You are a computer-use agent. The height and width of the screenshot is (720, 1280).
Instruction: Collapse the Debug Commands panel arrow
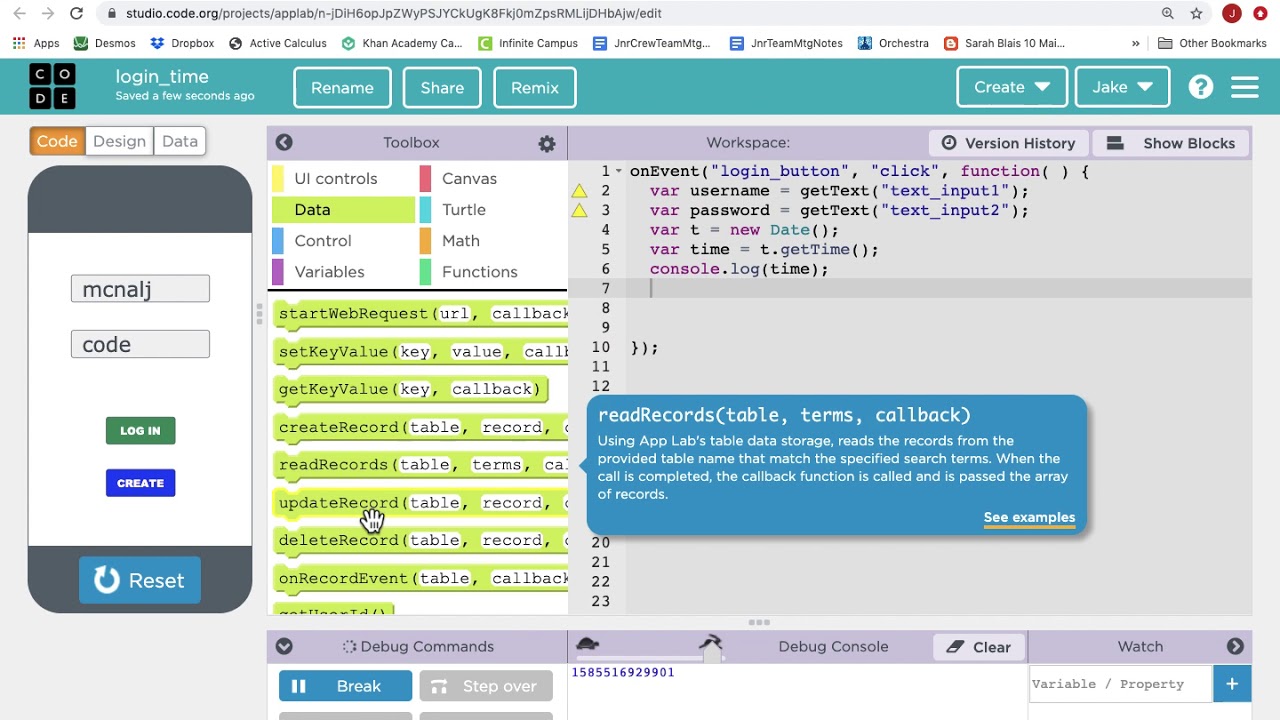pos(284,647)
